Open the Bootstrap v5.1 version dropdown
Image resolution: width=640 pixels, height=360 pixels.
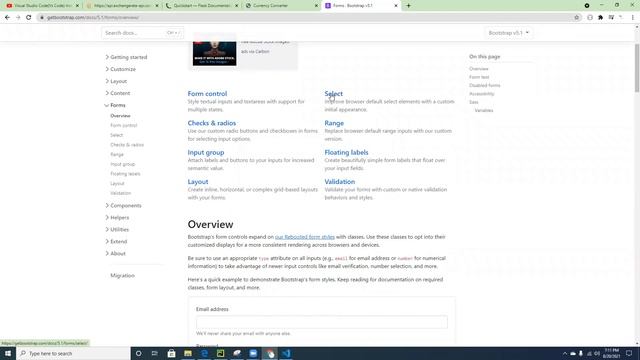click(x=509, y=33)
